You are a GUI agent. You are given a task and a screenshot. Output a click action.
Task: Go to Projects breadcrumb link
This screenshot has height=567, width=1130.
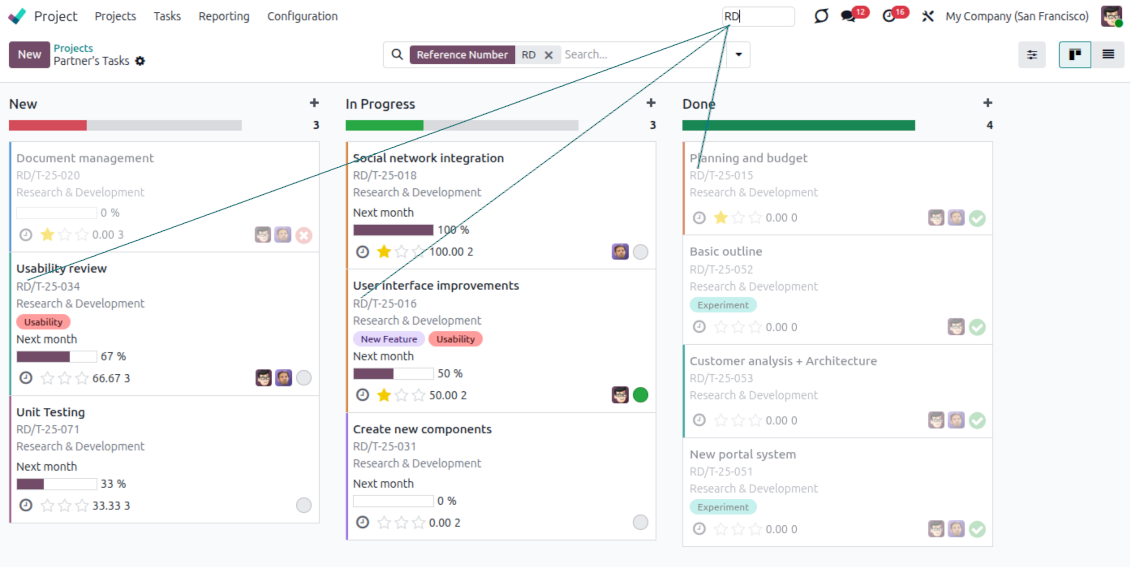coord(73,48)
